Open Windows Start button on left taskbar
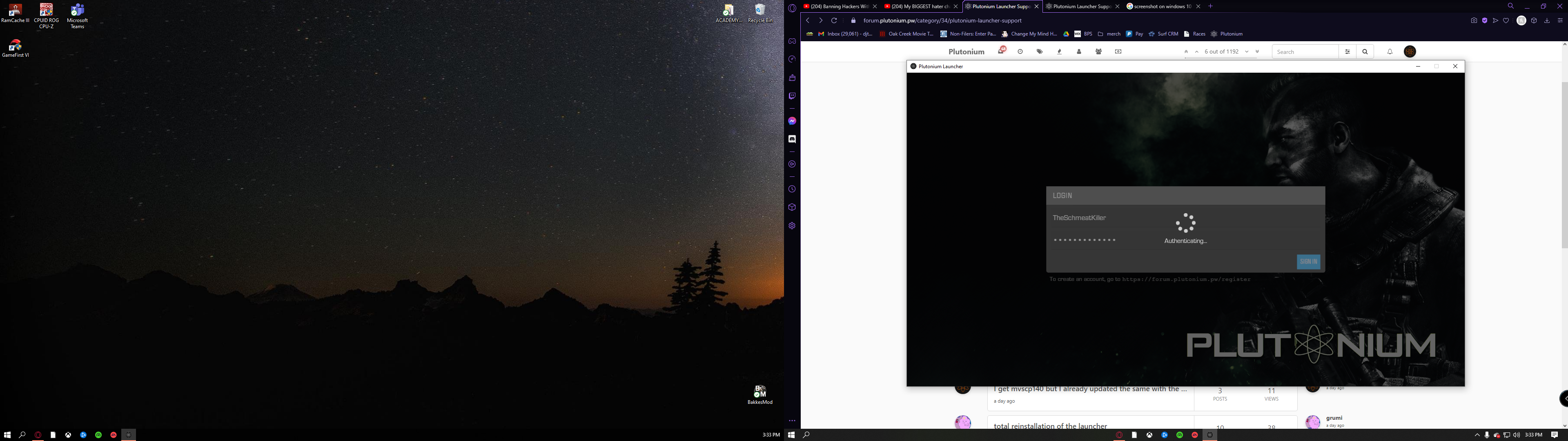The image size is (1568, 441). [7, 435]
